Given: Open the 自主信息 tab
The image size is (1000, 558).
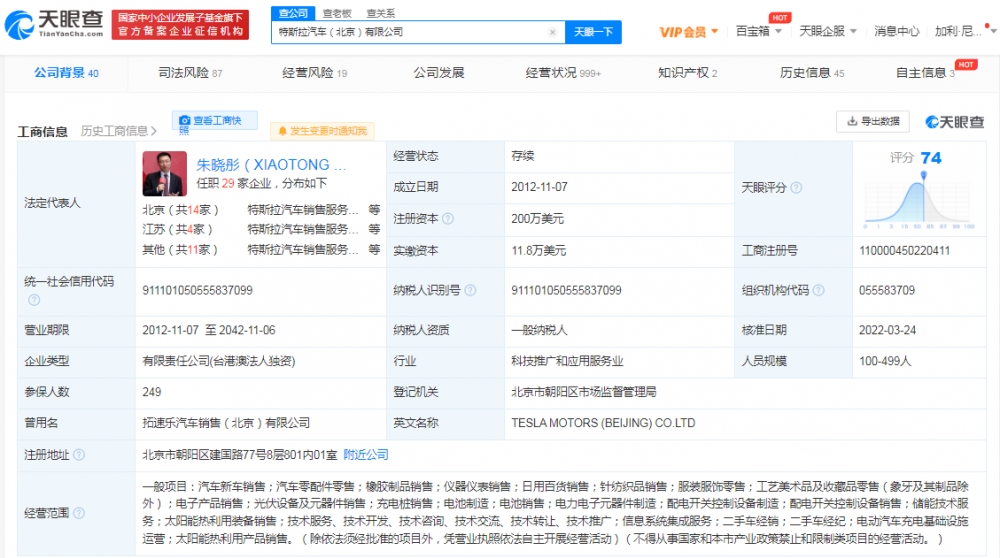Looking at the screenshot, I should click(x=925, y=73).
